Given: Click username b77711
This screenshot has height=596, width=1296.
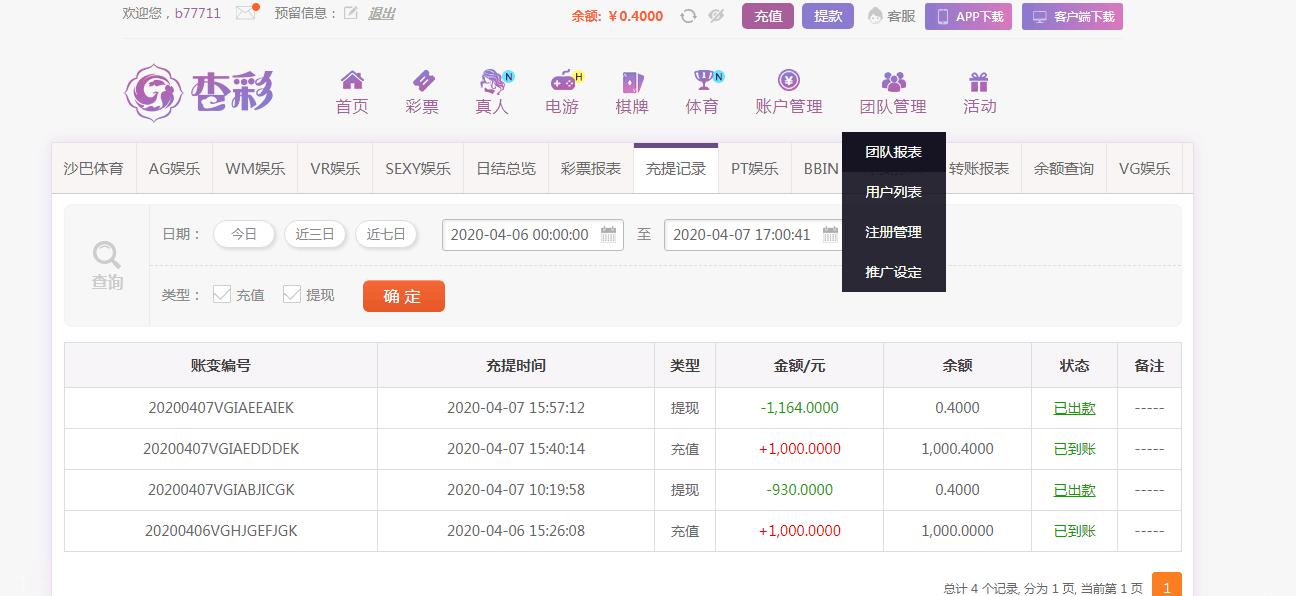Looking at the screenshot, I should [198, 14].
